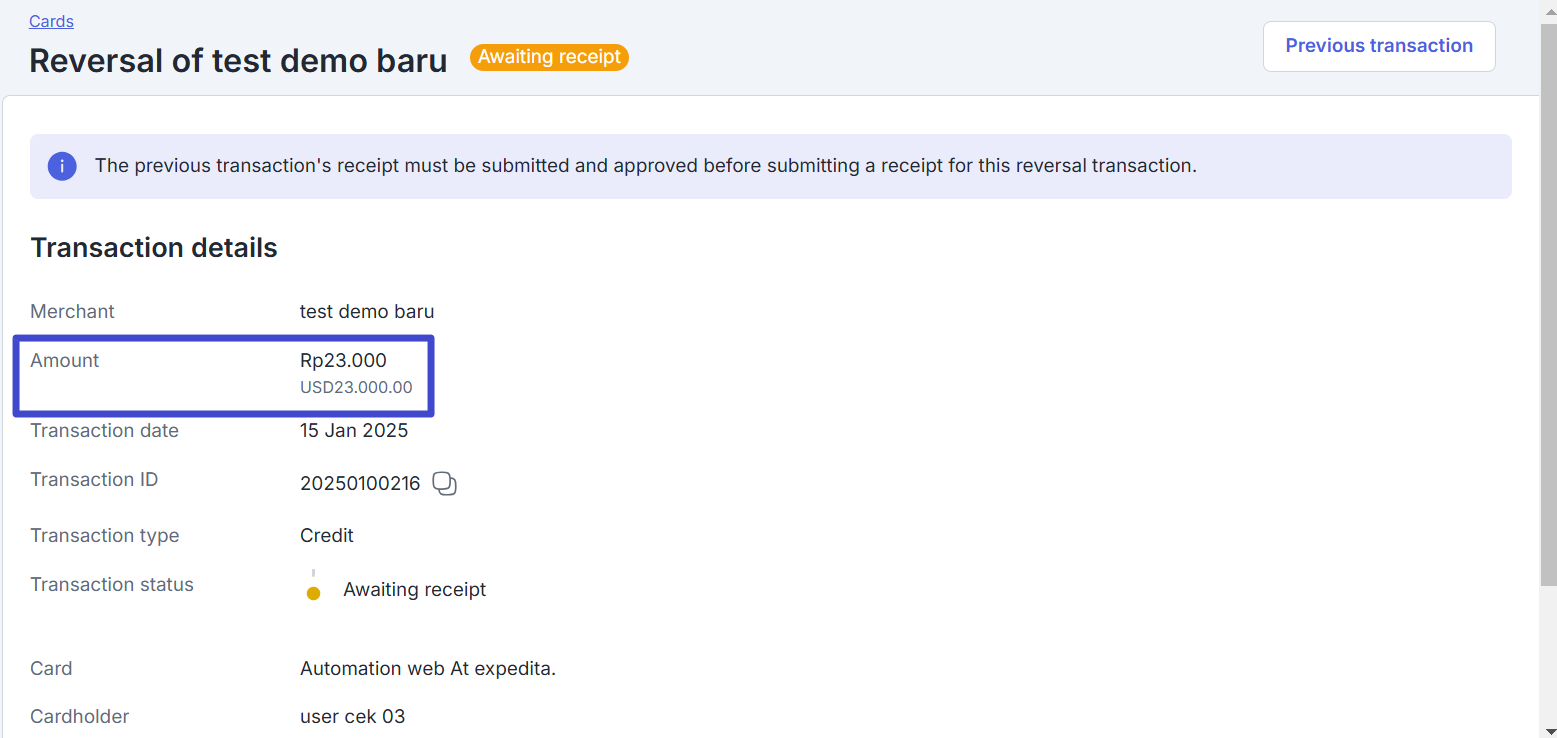Click the Credit transaction type value
The width and height of the screenshot is (1557, 738).
coord(327,536)
